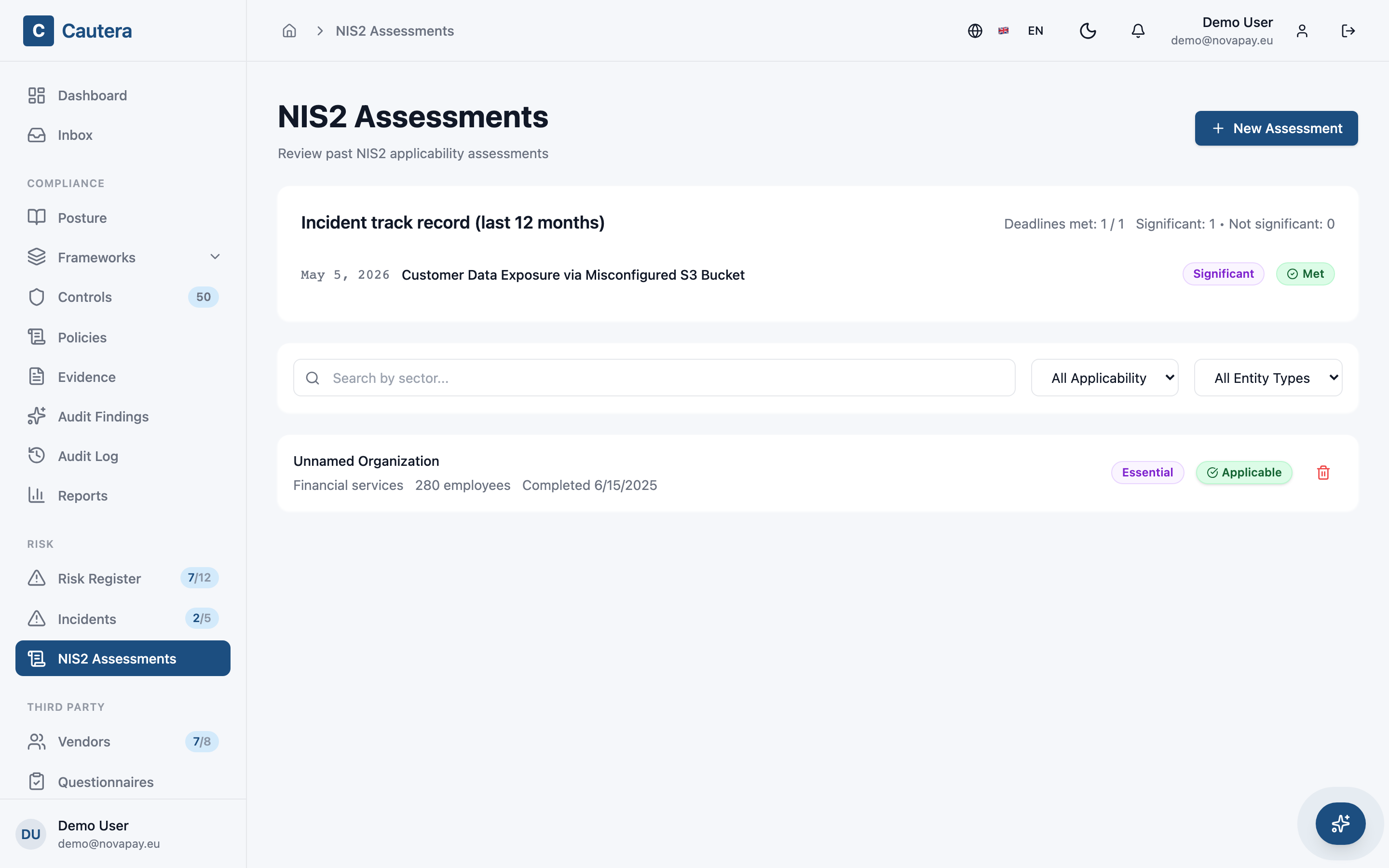Toggle dark mode moon icon
This screenshot has width=1389, height=868.
click(1088, 30)
